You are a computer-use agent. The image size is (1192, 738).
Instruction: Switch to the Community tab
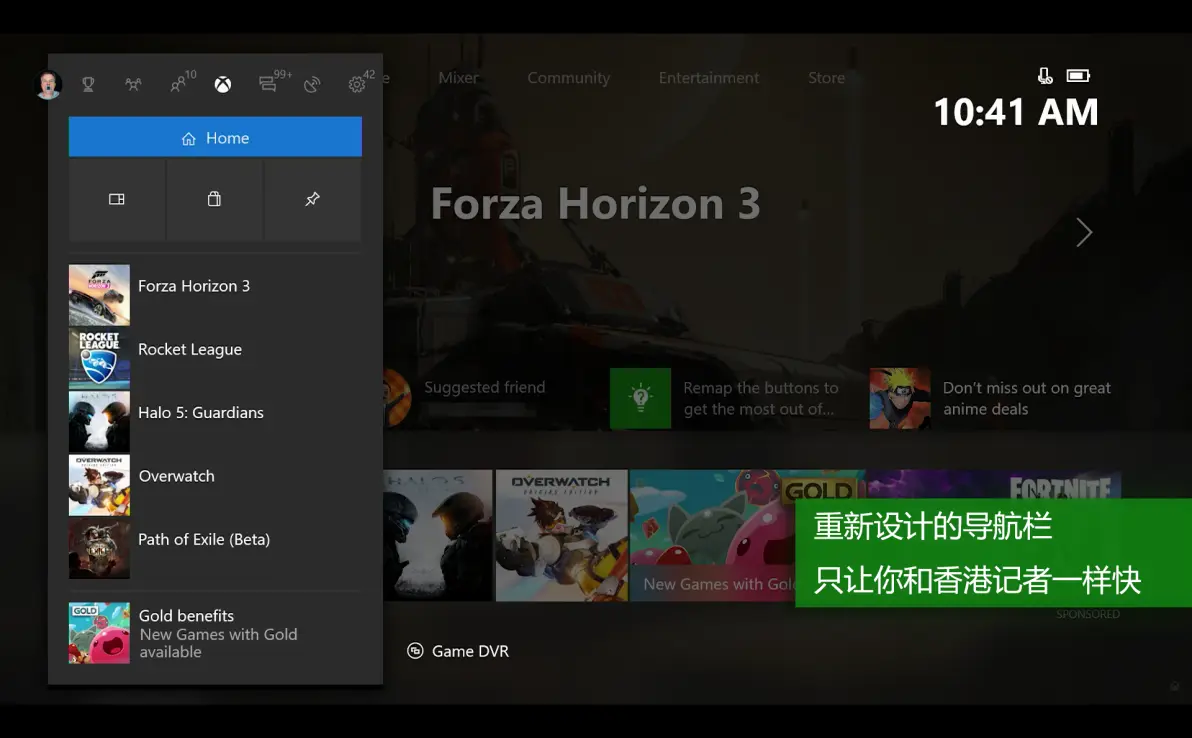click(x=569, y=78)
